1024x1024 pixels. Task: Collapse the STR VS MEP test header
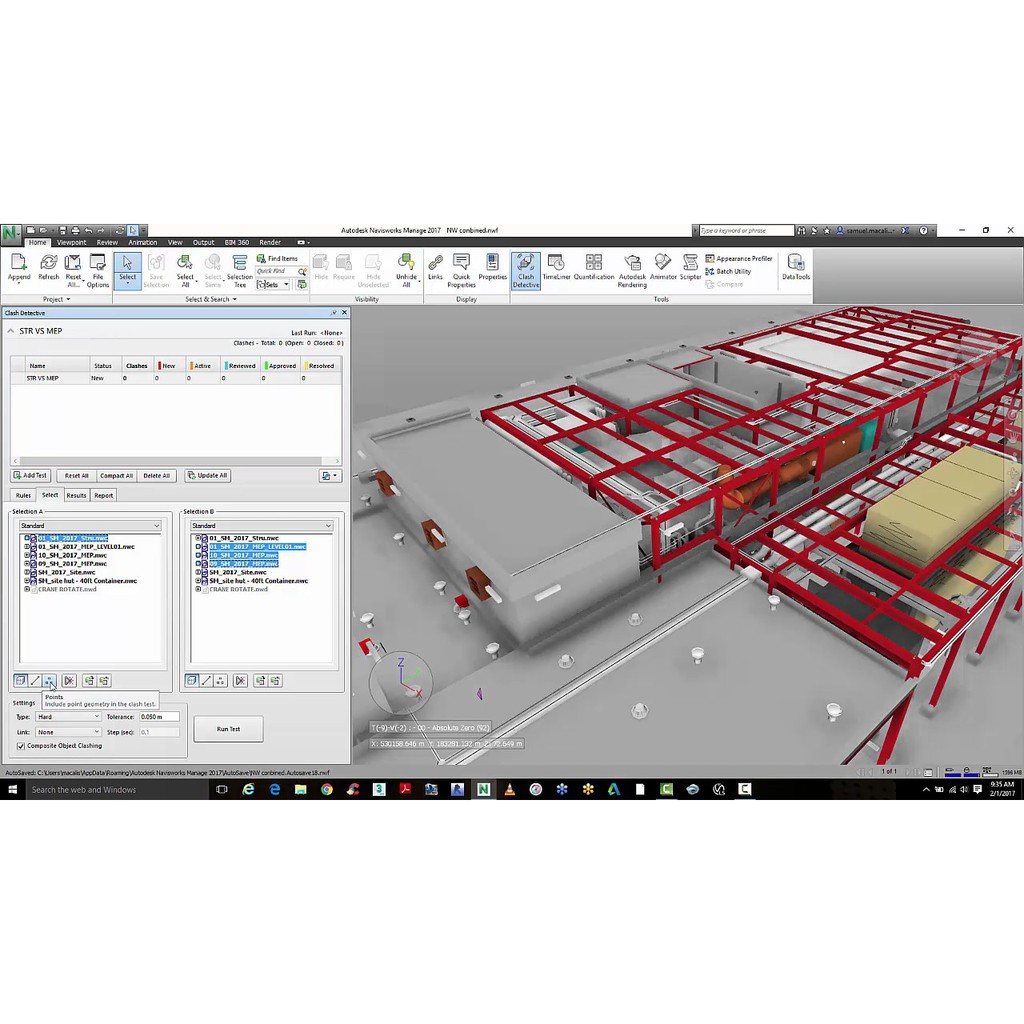coord(10,331)
